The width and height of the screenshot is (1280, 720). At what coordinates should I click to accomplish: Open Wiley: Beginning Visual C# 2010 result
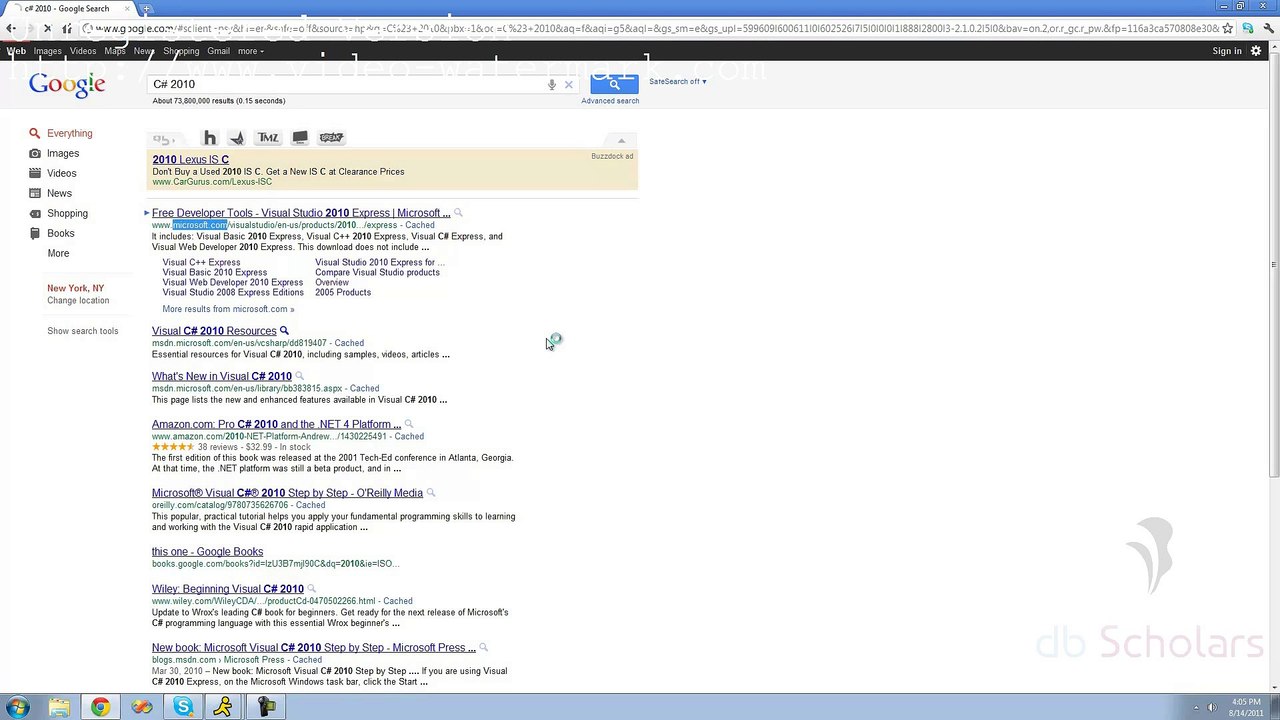[x=228, y=590]
